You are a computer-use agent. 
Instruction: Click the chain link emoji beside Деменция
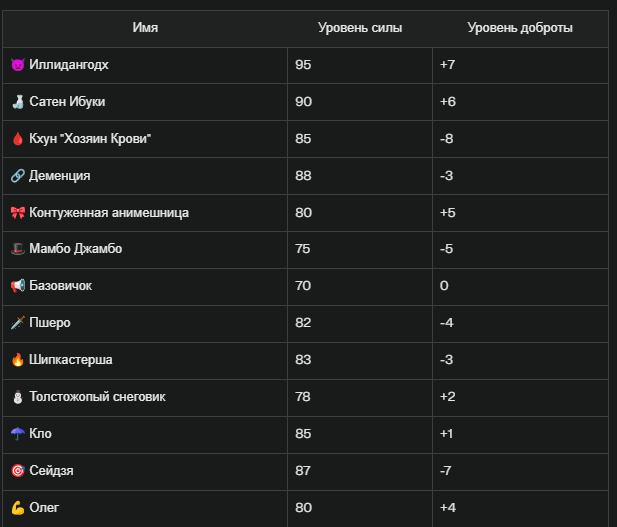pos(18,176)
